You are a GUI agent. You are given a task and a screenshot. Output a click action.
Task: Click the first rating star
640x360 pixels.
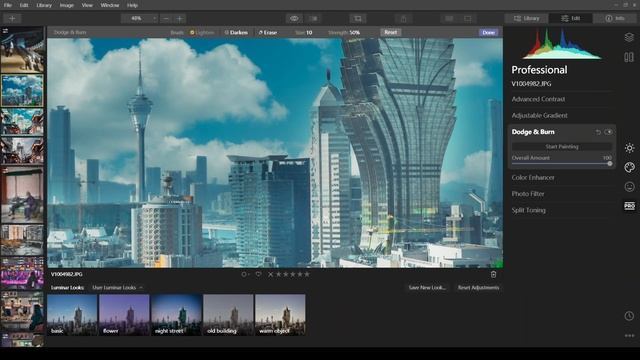pos(278,274)
